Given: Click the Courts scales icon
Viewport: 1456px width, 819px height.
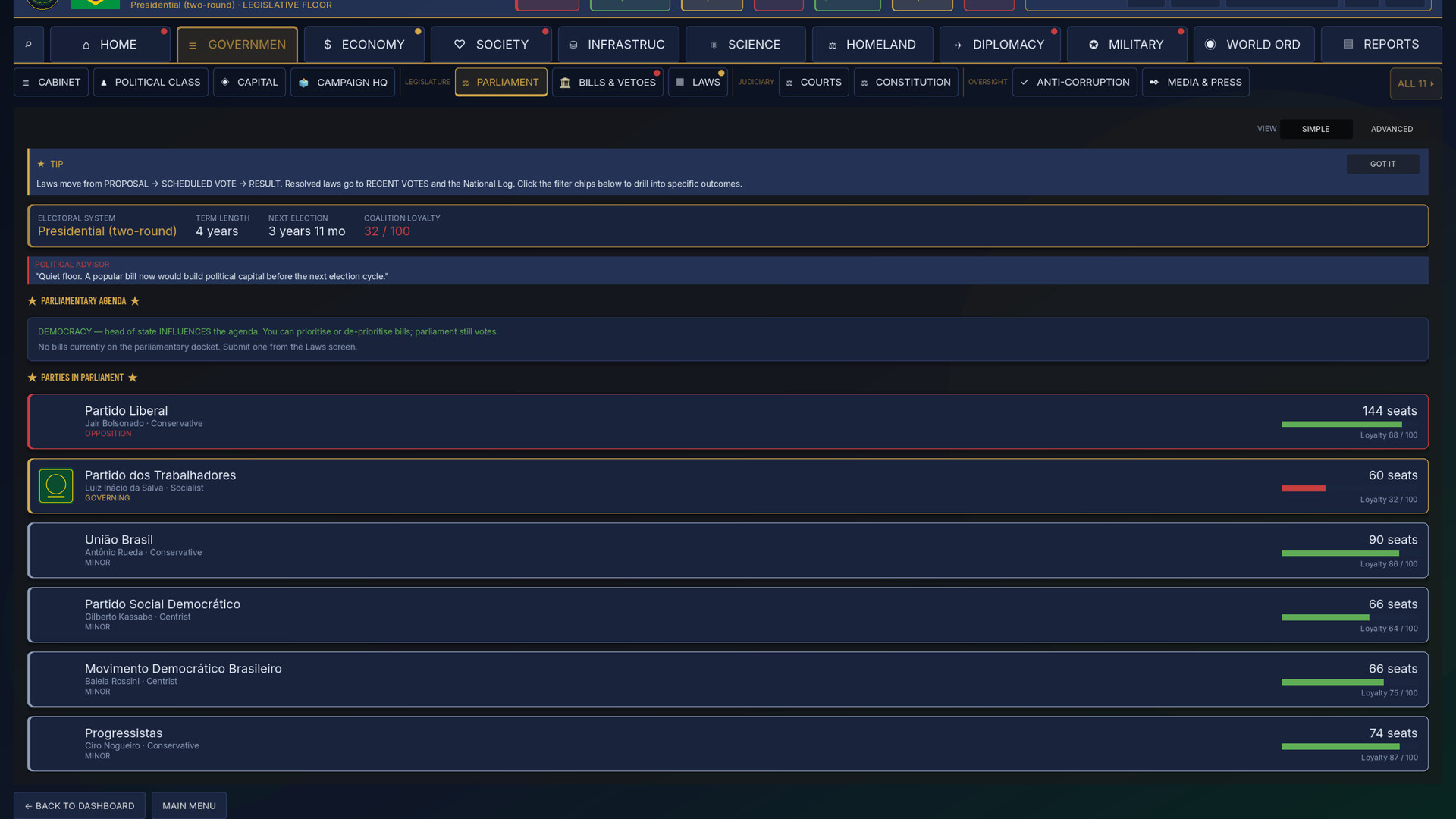Looking at the screenshot, I should [x=789, y=83].
